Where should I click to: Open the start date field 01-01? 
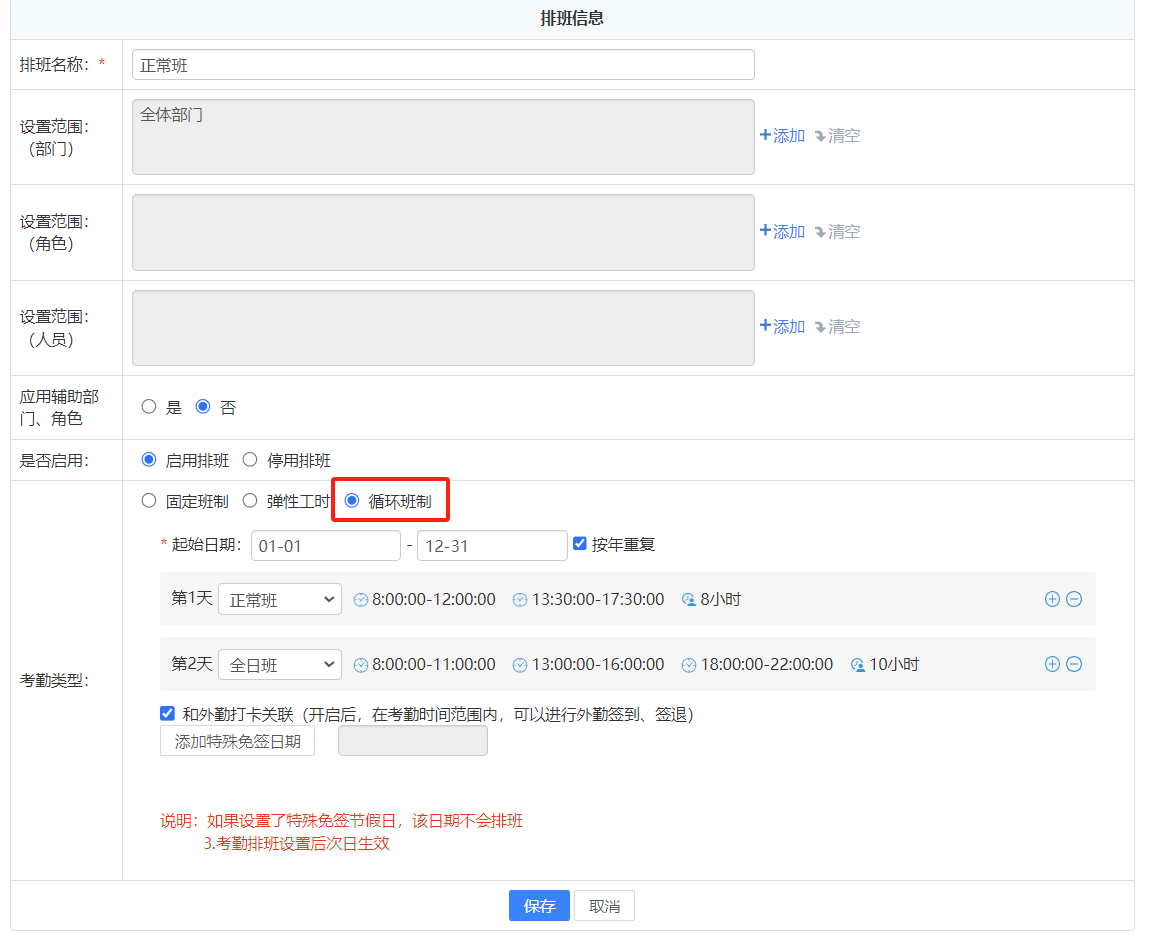coord(325,546)
